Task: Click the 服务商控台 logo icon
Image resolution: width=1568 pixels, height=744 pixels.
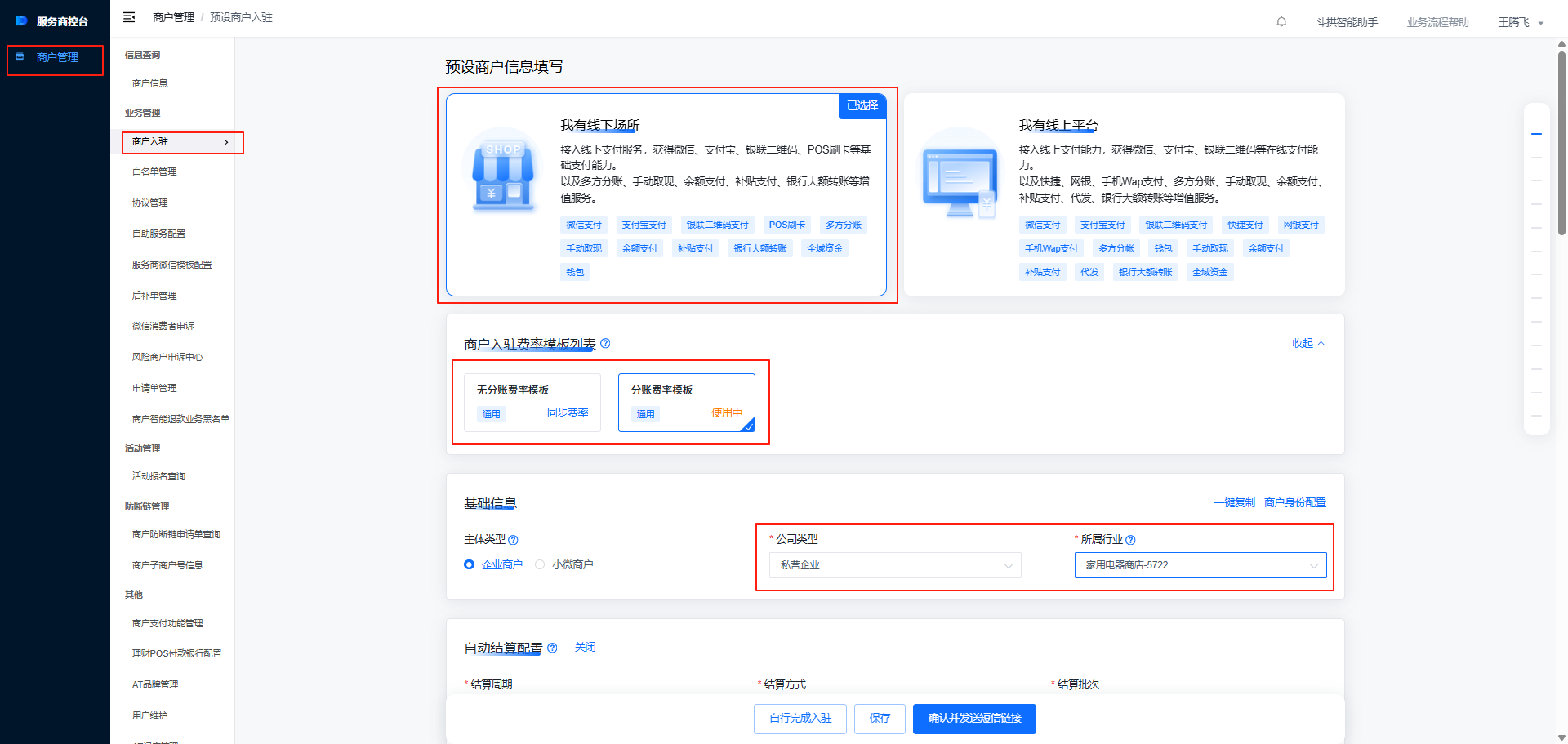Action: click(x=21, y=20)
